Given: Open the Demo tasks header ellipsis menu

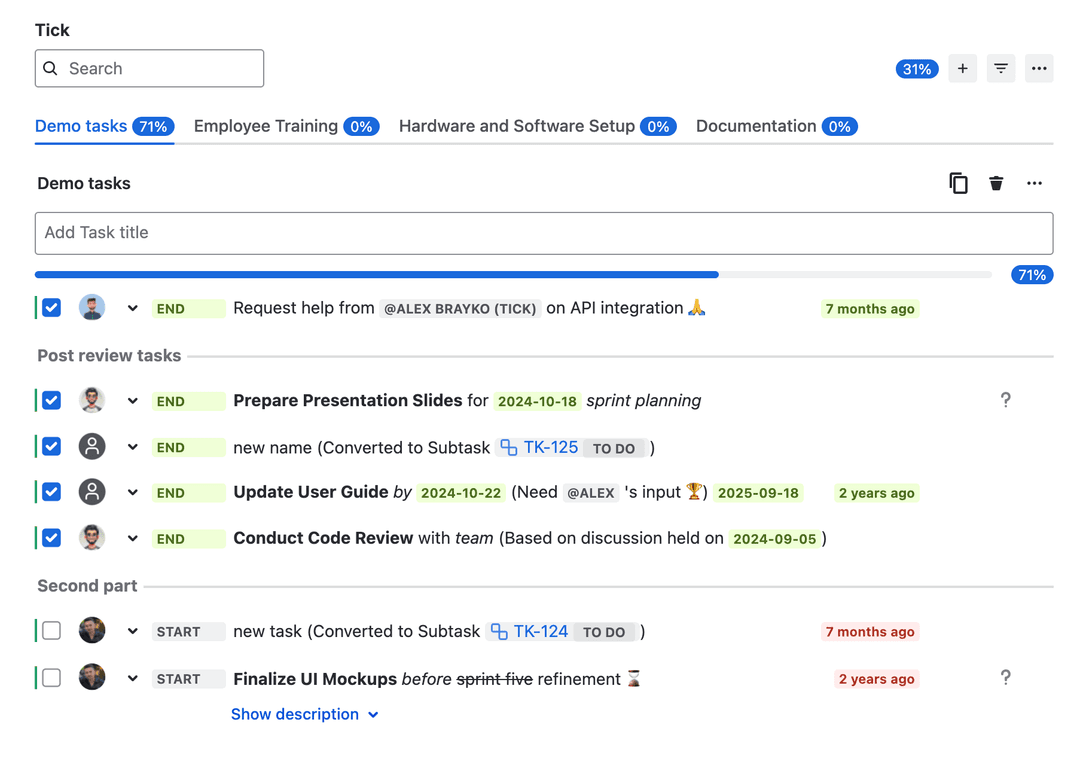Looking at the screenshot, I should pos(1034,183).
